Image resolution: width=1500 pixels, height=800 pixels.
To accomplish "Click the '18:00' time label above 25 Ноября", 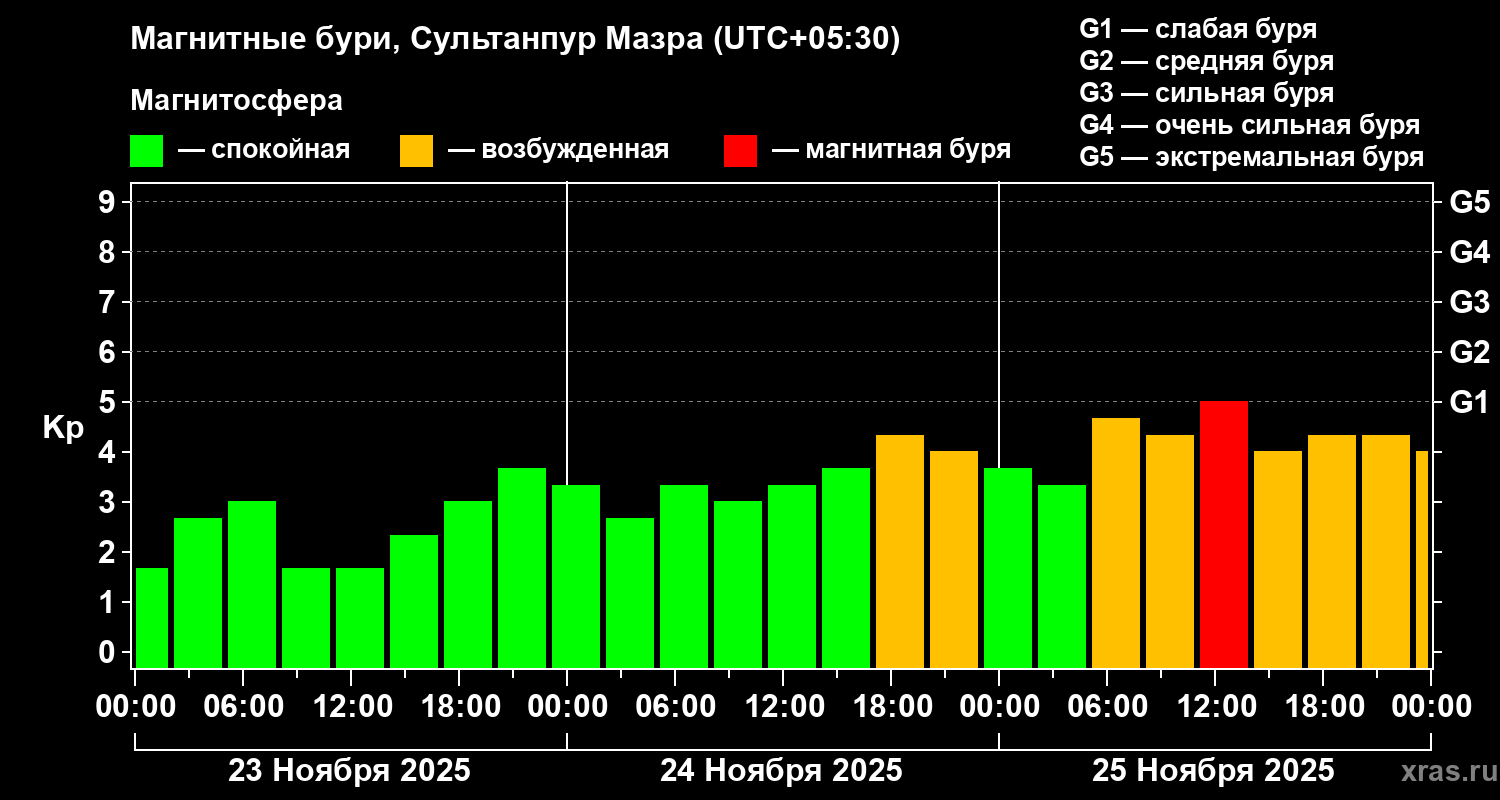I will (1323, 707).
